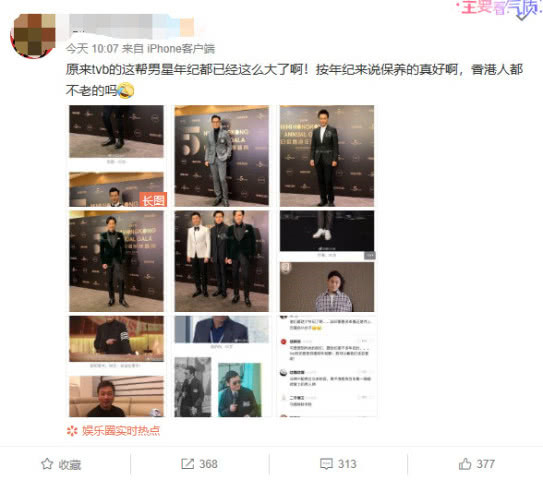
Task: Click the 313 comment count
Action: coord(347,464)
